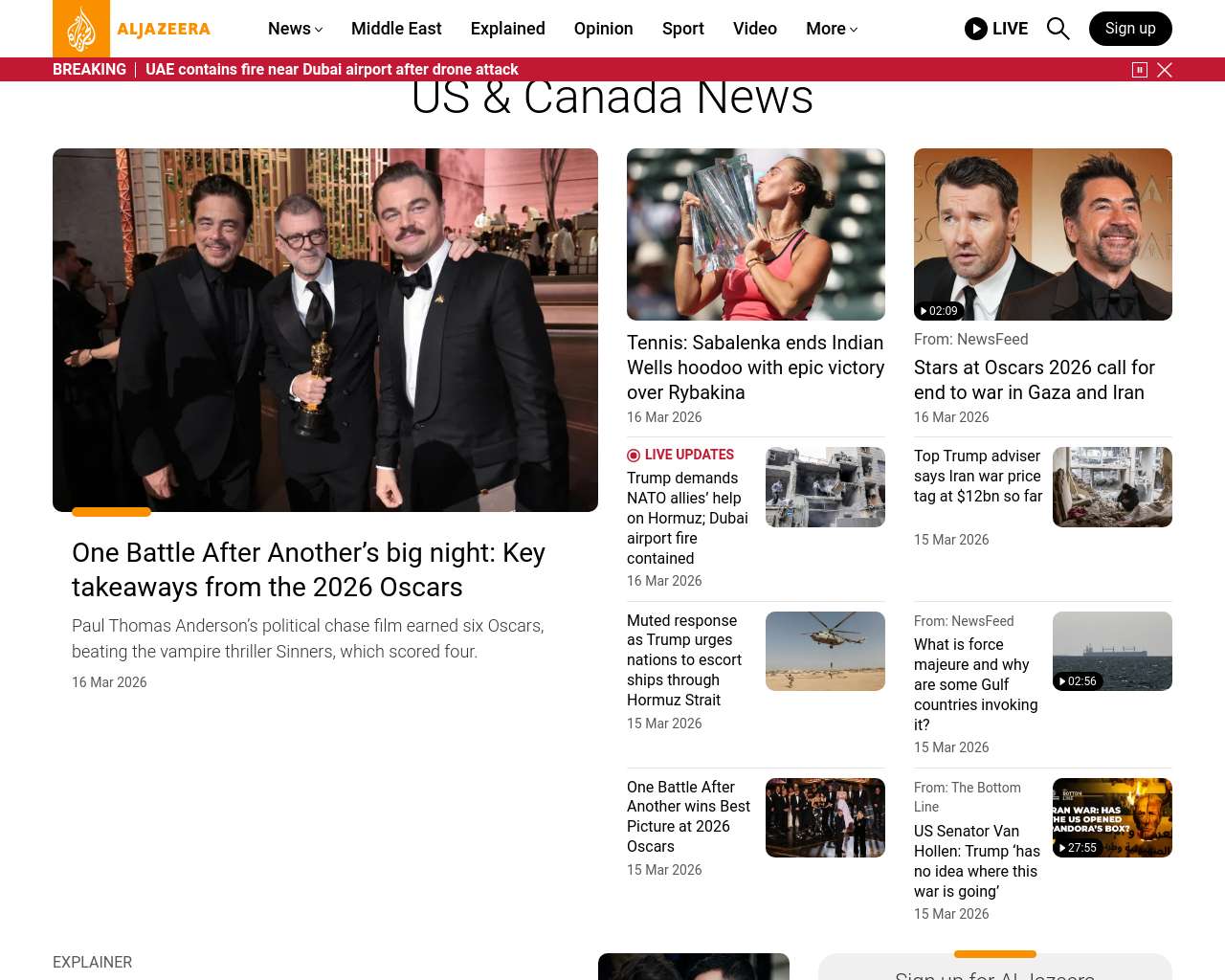Watch the LIVE stream
1225x980 pixels.
click(996, 29)
